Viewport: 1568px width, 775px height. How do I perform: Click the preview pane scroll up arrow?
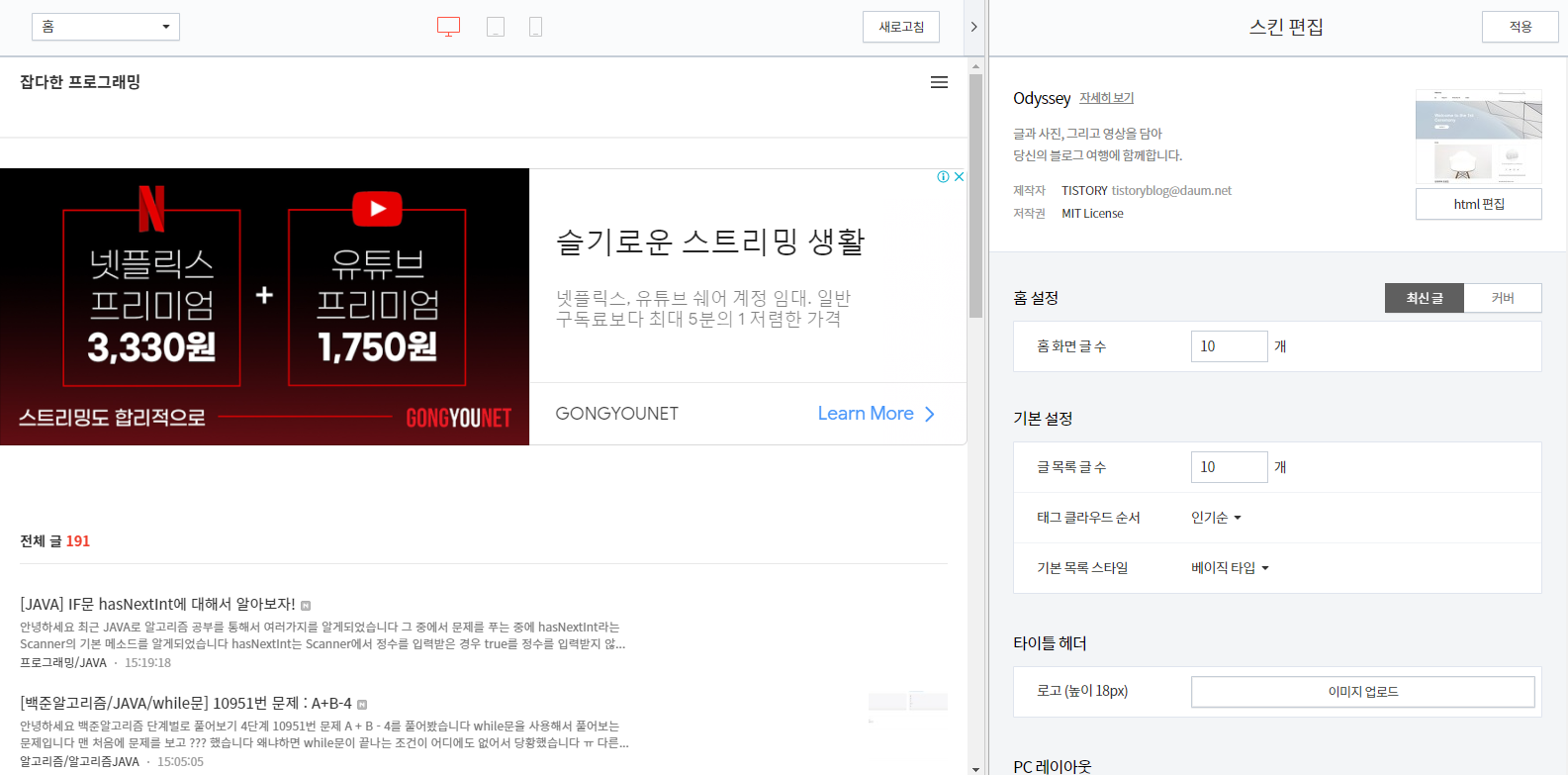pyautogui.click(x=975, y=66)
